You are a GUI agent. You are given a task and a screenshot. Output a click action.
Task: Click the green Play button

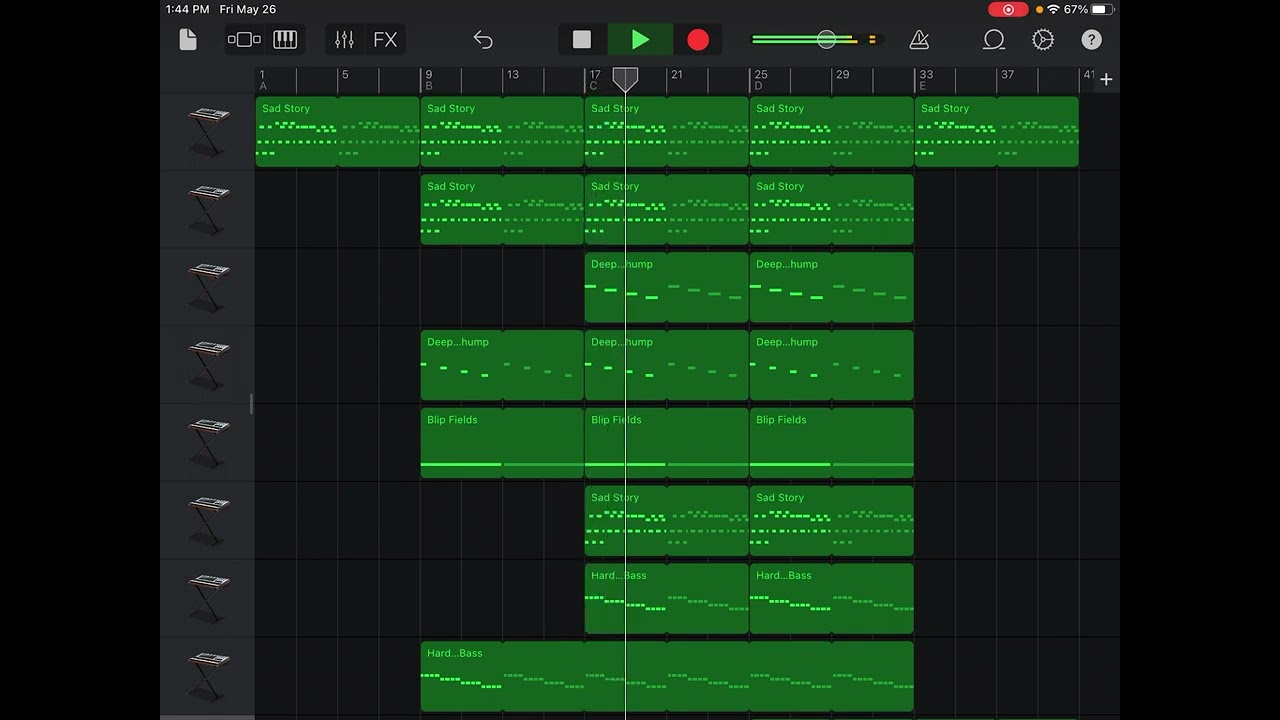640,40
